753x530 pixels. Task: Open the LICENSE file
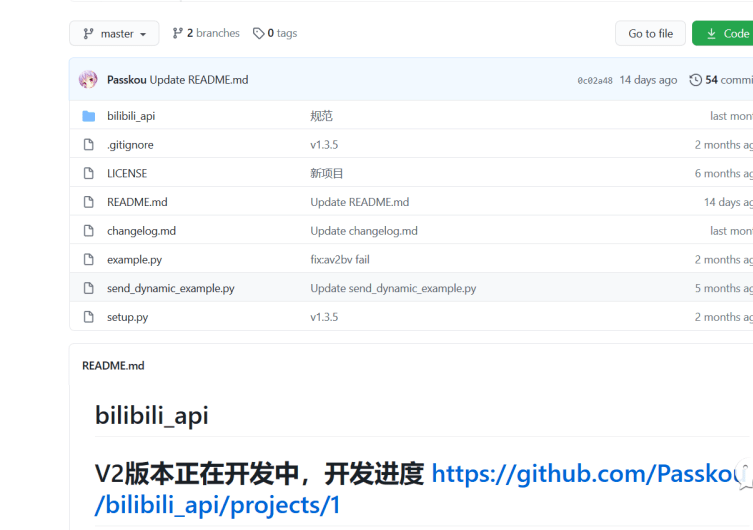127,173
